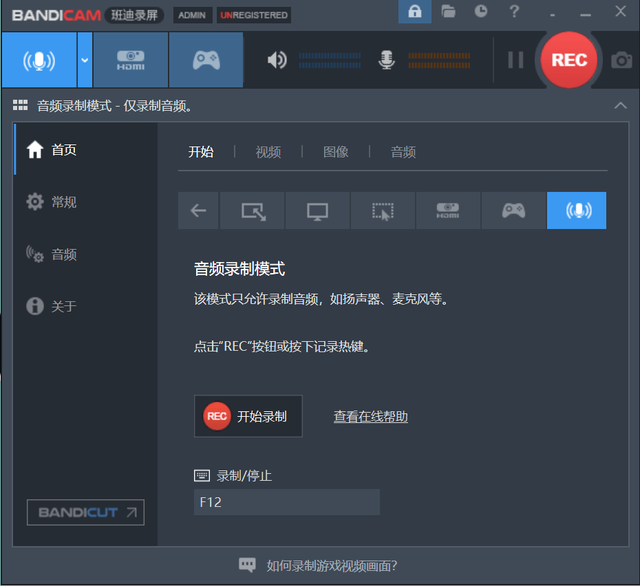
Task: Select fullscreen monitor recording mode icon
Action: (318, 211)
